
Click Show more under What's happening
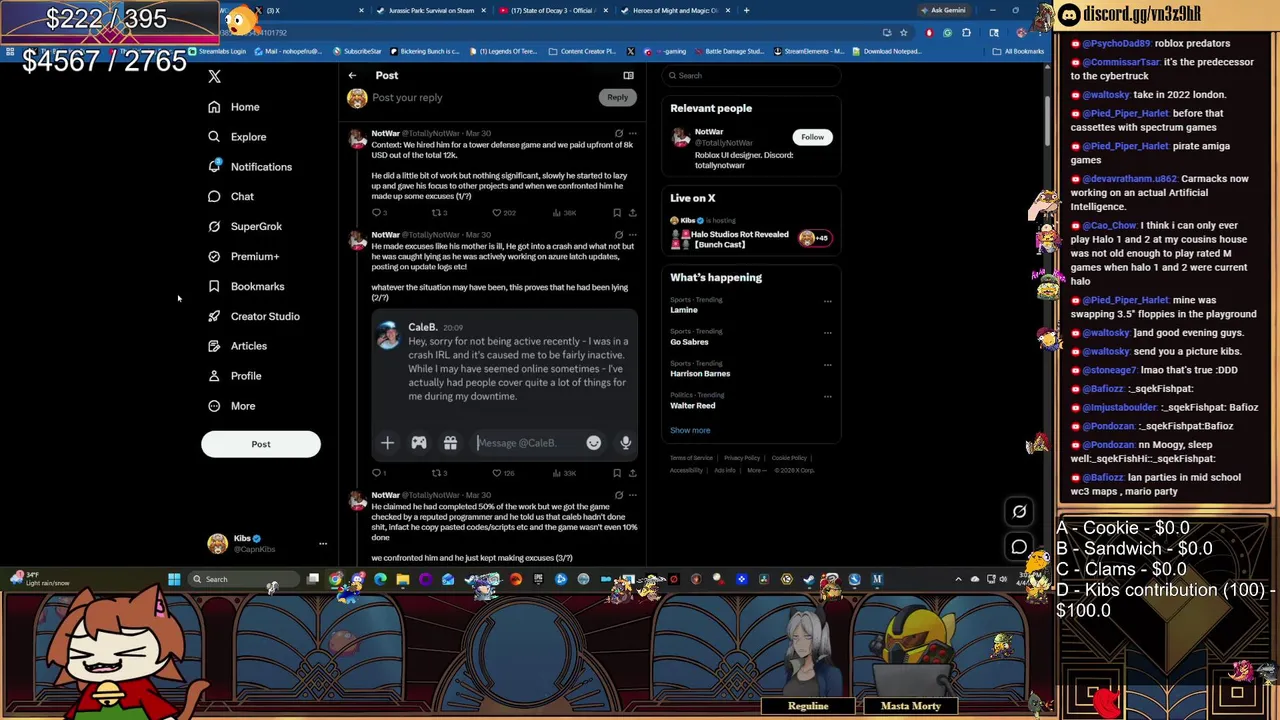690,431
